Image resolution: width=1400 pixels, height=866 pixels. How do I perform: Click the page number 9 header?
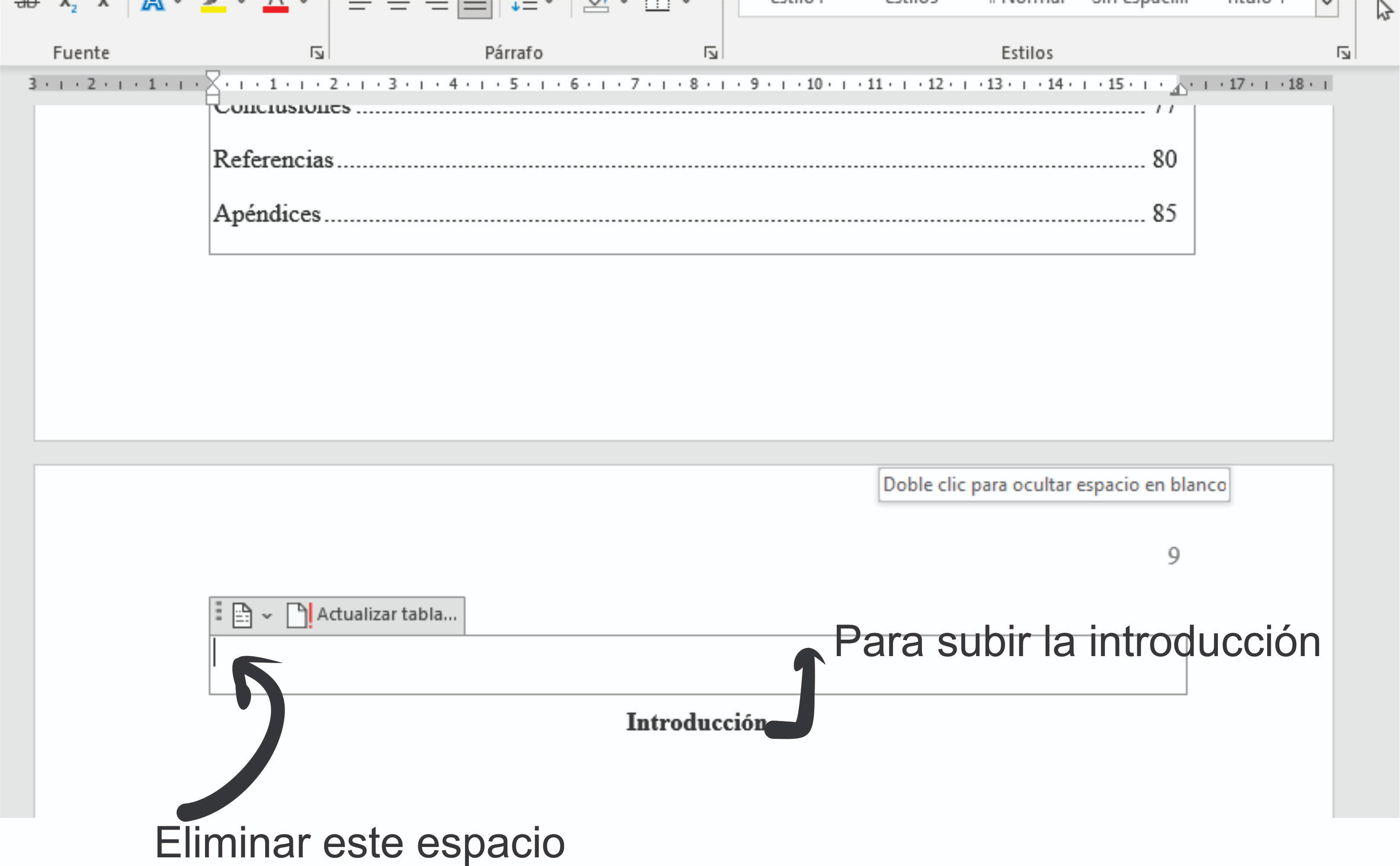[x=1173, y=556]
